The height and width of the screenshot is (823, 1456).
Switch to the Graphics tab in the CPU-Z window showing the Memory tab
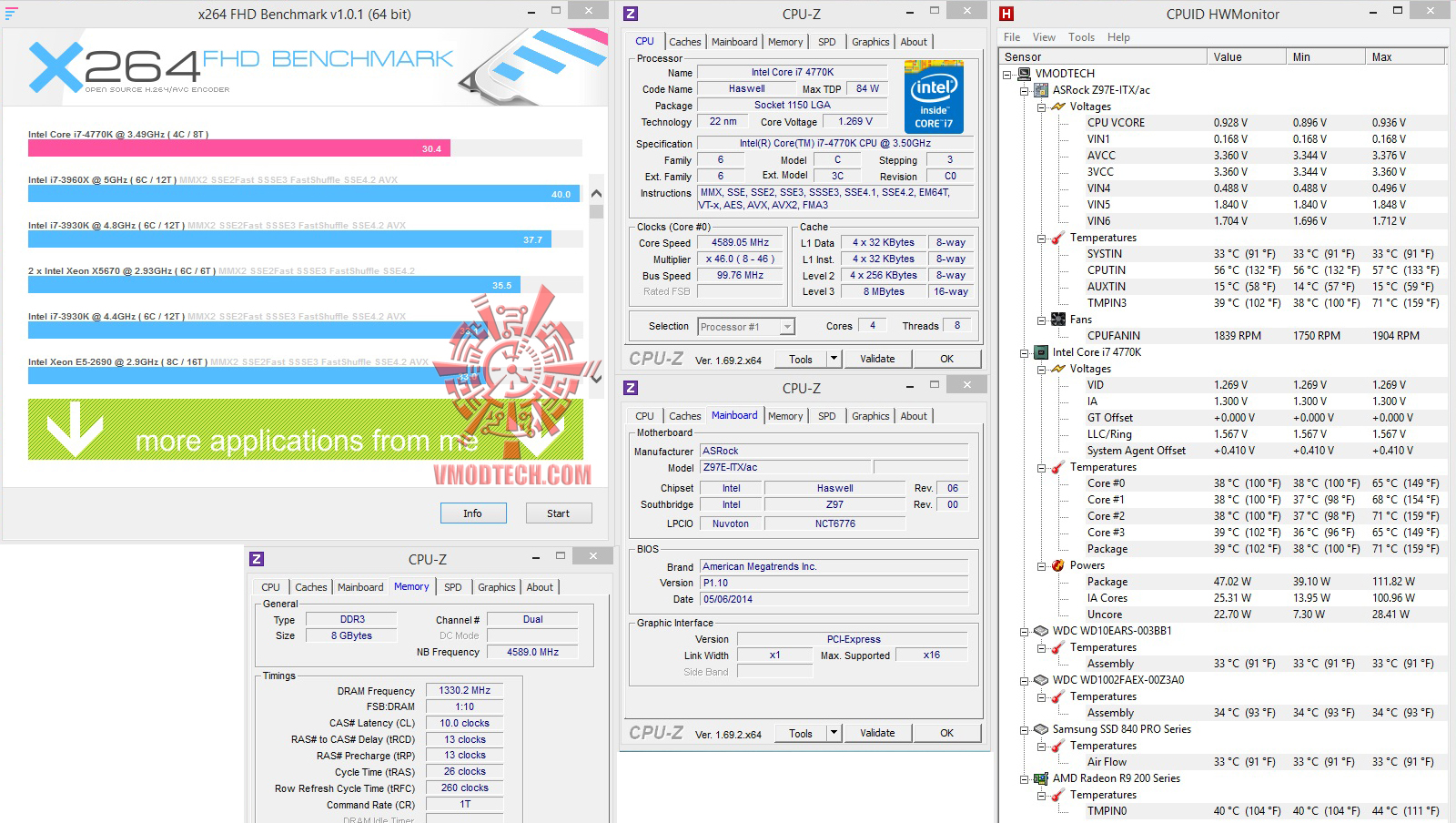click(x=497, y=587)
